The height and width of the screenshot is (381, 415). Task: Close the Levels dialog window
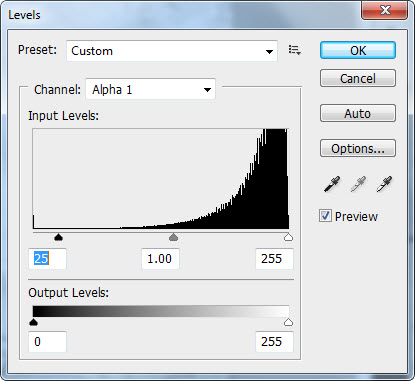385,10
